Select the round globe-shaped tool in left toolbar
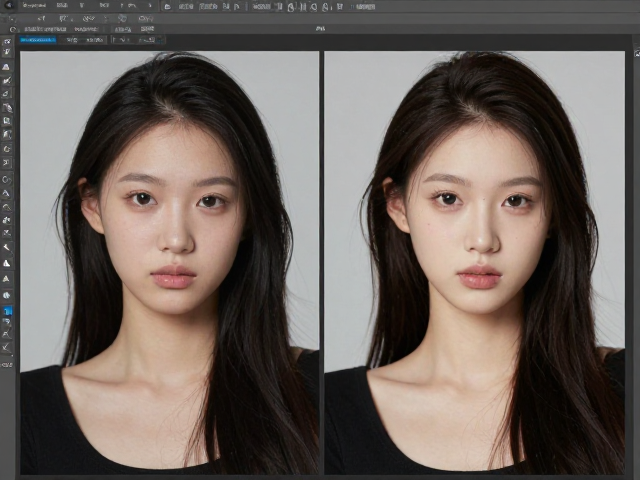Screen dimensions: 640x480 [7, 295]
